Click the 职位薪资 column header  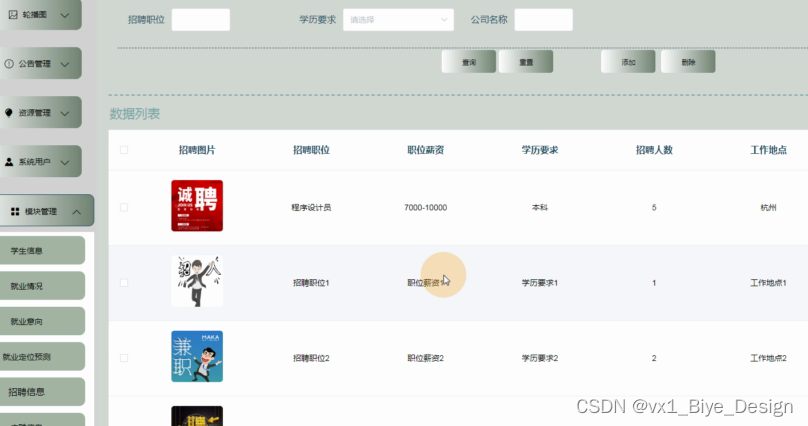coord(426,150)
